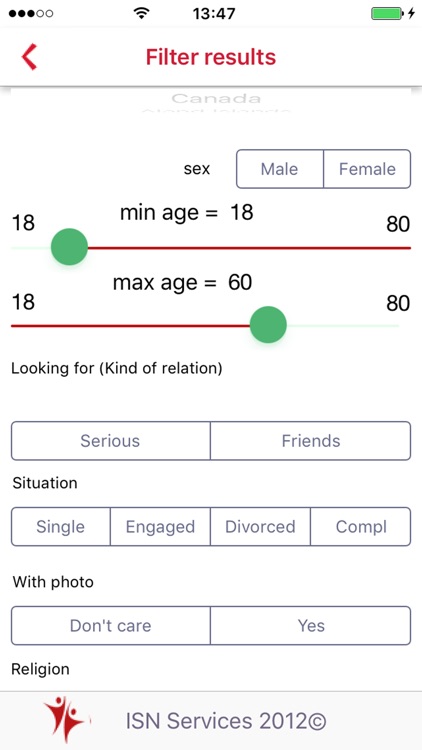This screenshot has height=750, width=422.
Task: Choose Yes for With photo
Action: click(x=311, y=626)
